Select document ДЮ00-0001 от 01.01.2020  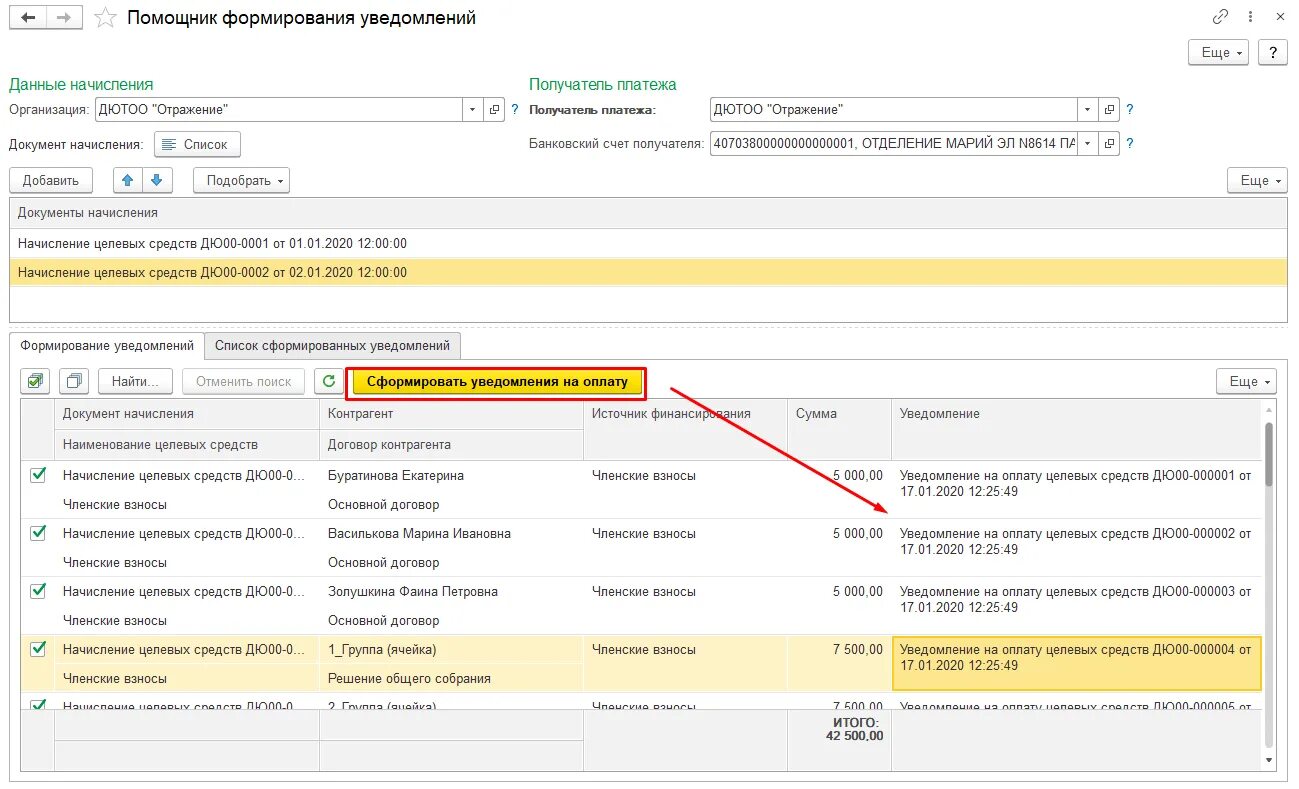tap(648, 243)
